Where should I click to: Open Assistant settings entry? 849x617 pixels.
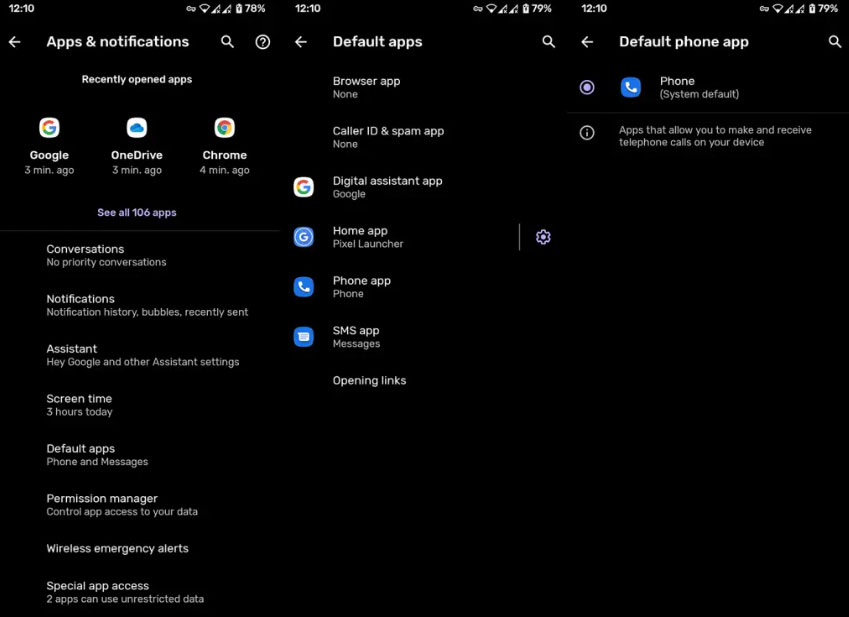[x=140, y=355]
